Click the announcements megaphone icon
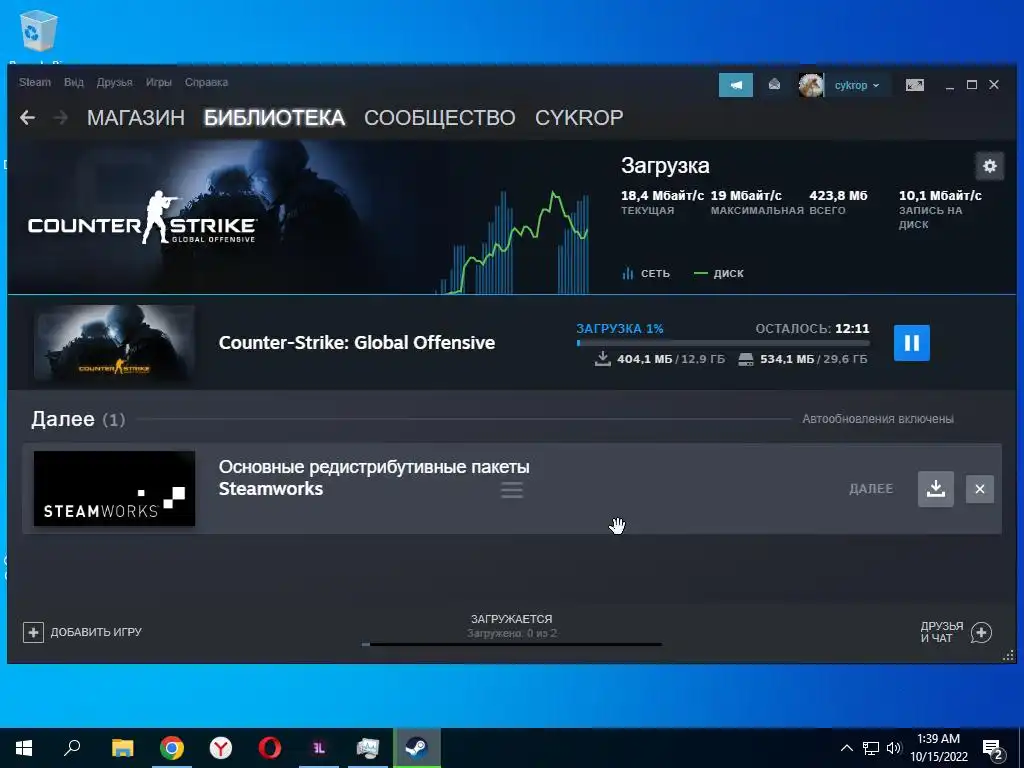The width and height of the screenshot is (1024, 768). [736, 85]
